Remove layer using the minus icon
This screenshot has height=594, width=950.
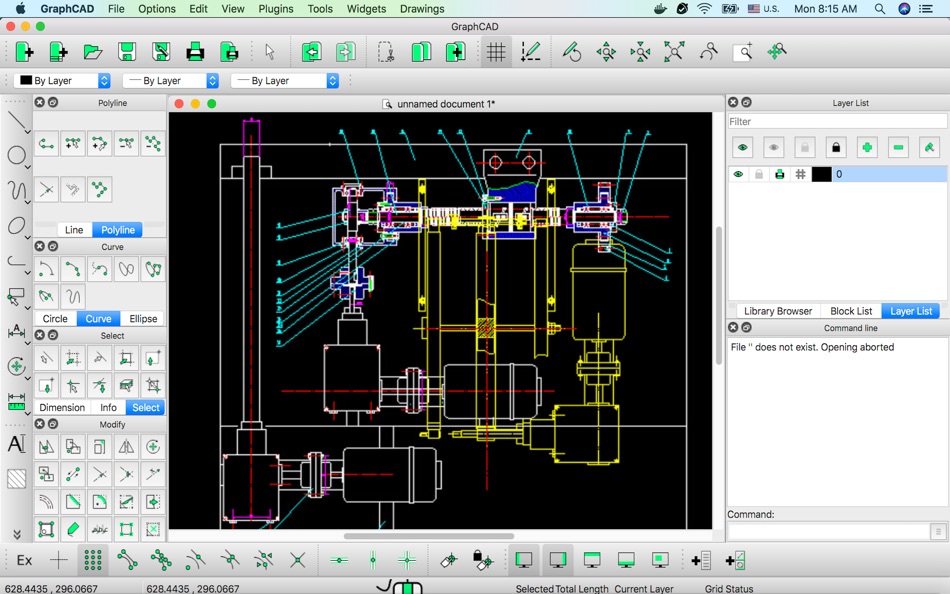898,148
